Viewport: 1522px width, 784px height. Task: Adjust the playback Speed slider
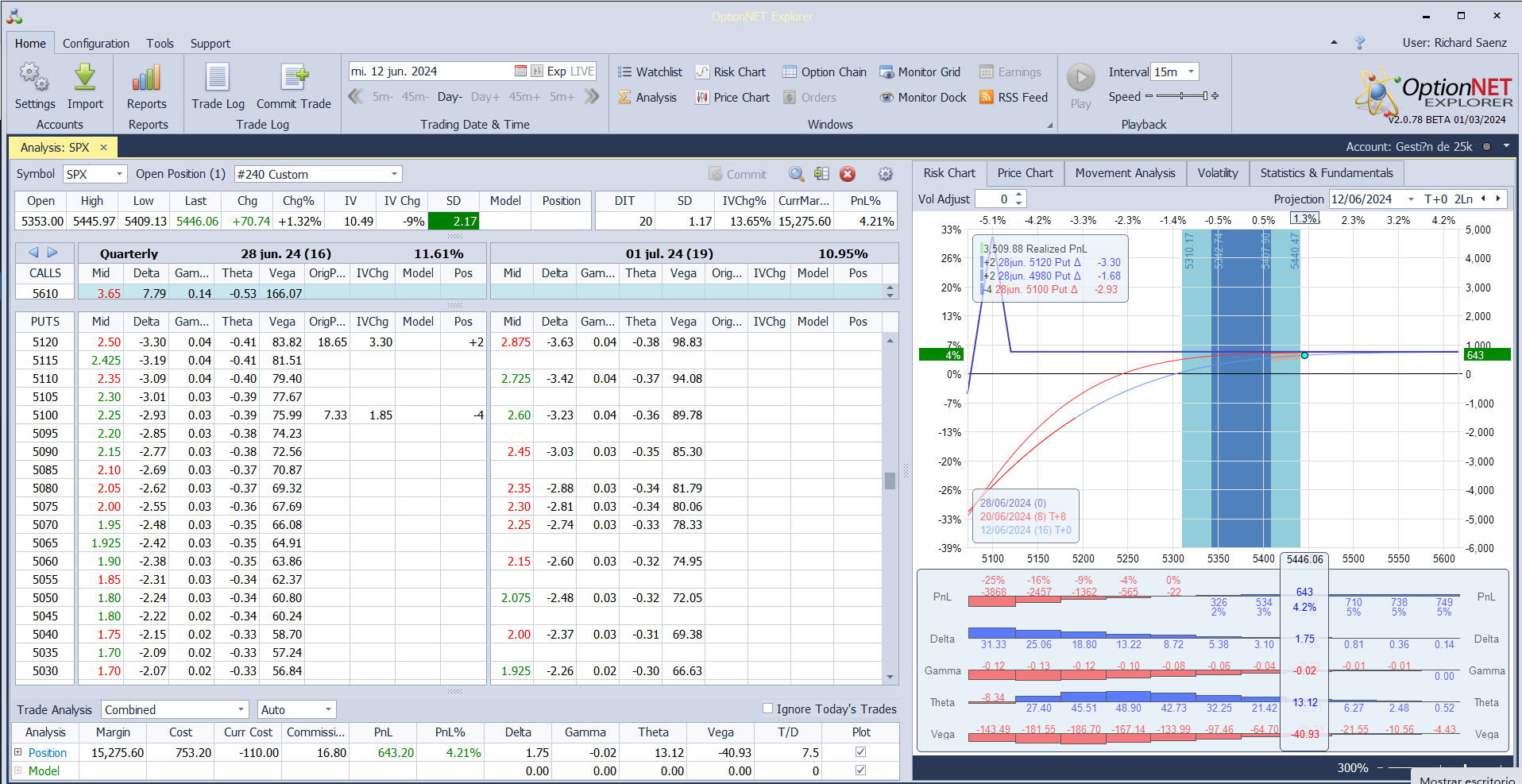pyautogui.click(x=1181, y=96)
